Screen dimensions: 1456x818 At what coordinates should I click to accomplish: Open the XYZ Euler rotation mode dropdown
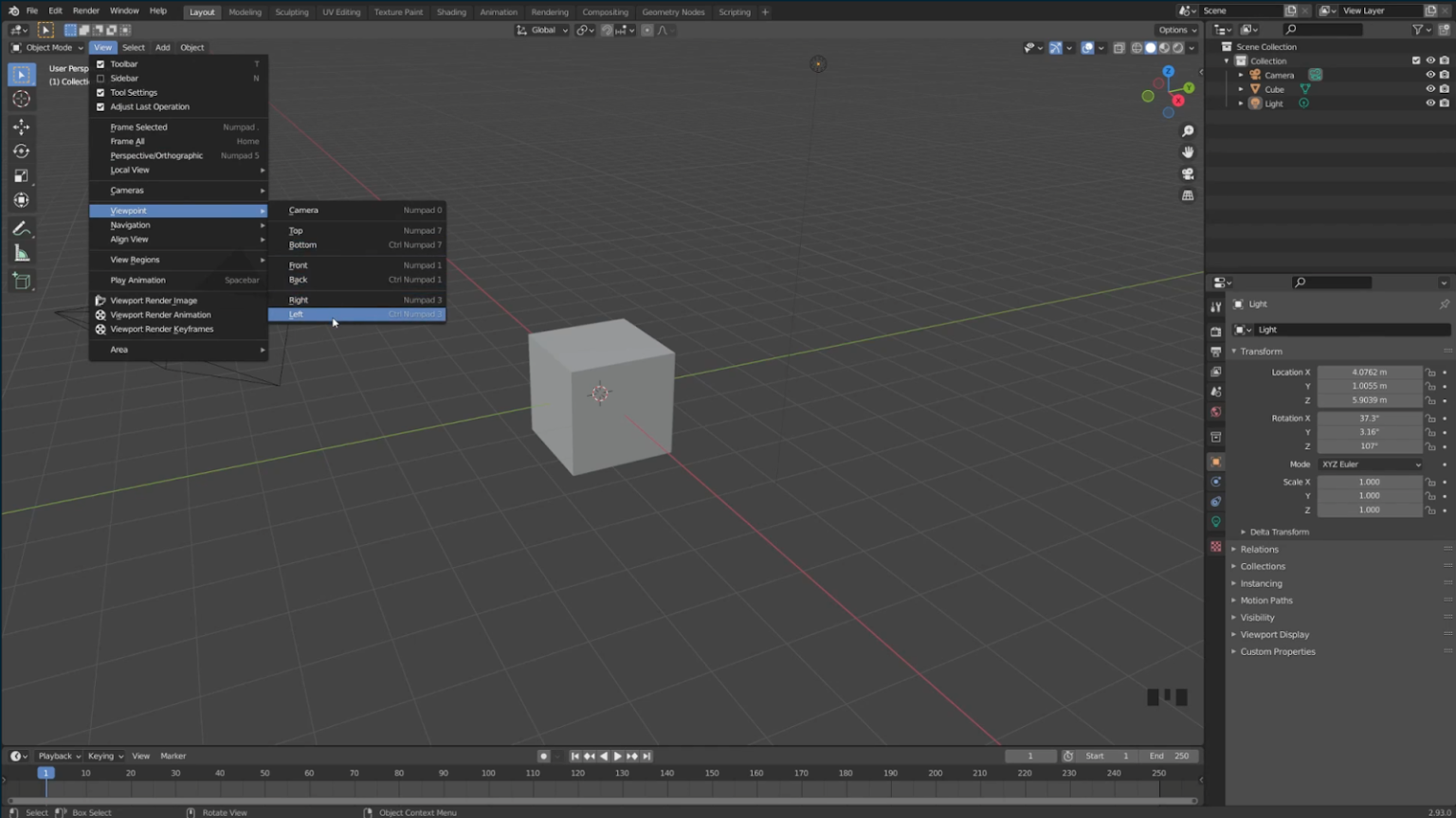[1369, 464]
